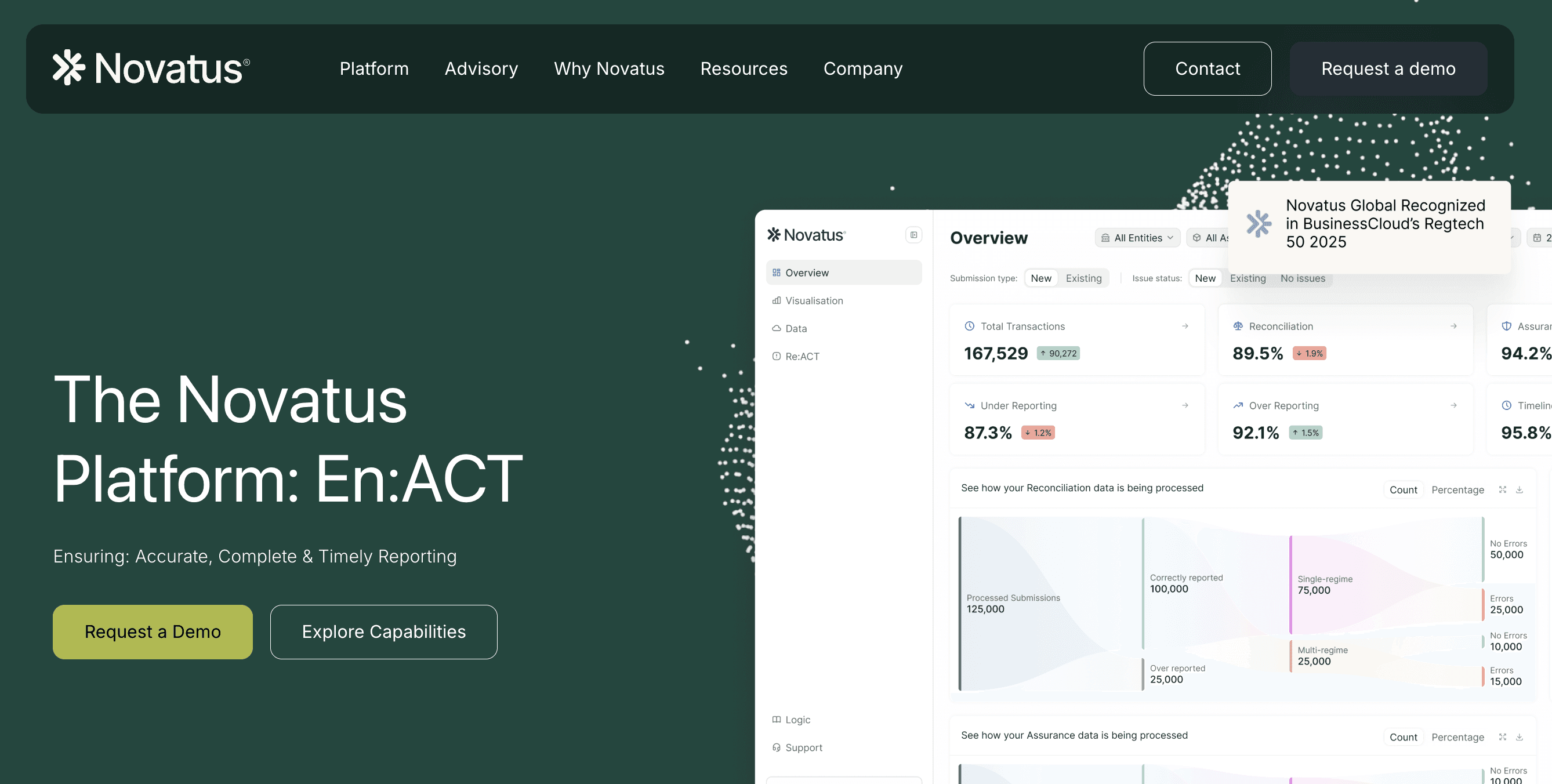Open the Regtech 50 2025 announcement card
1552x784 pixels.
tap(1369, 224)
